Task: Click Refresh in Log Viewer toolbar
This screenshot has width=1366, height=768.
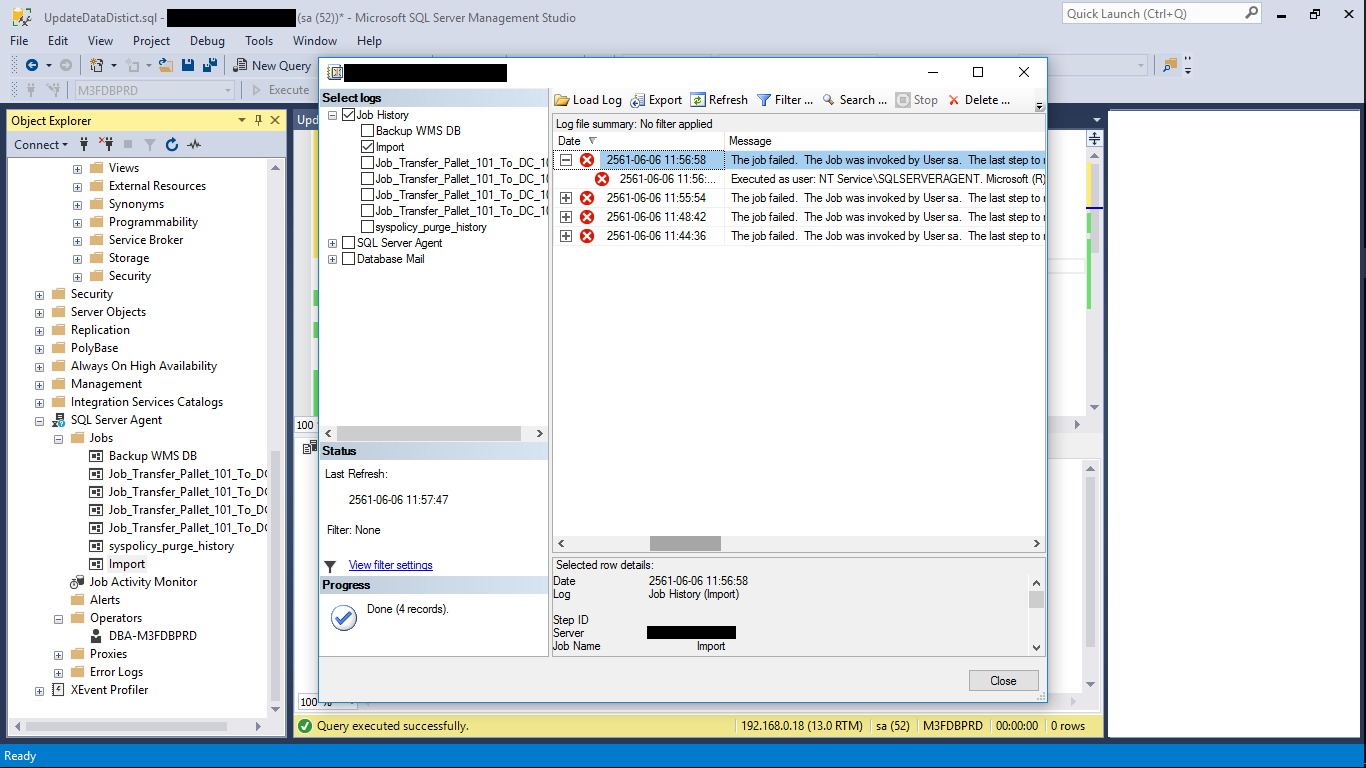Action: (719, 100)
